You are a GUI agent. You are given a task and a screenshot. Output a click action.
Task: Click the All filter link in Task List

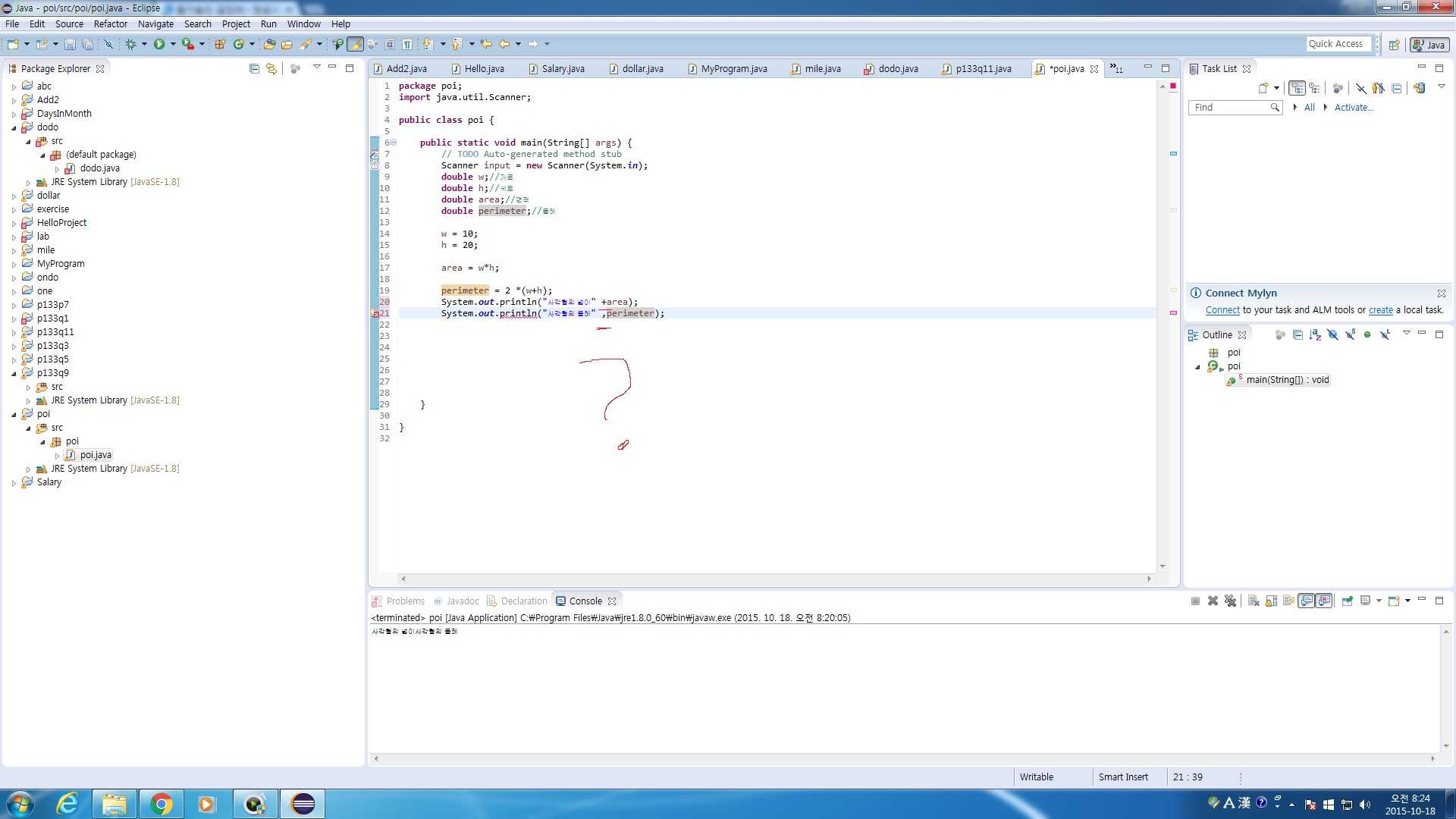coord(1309,108)
